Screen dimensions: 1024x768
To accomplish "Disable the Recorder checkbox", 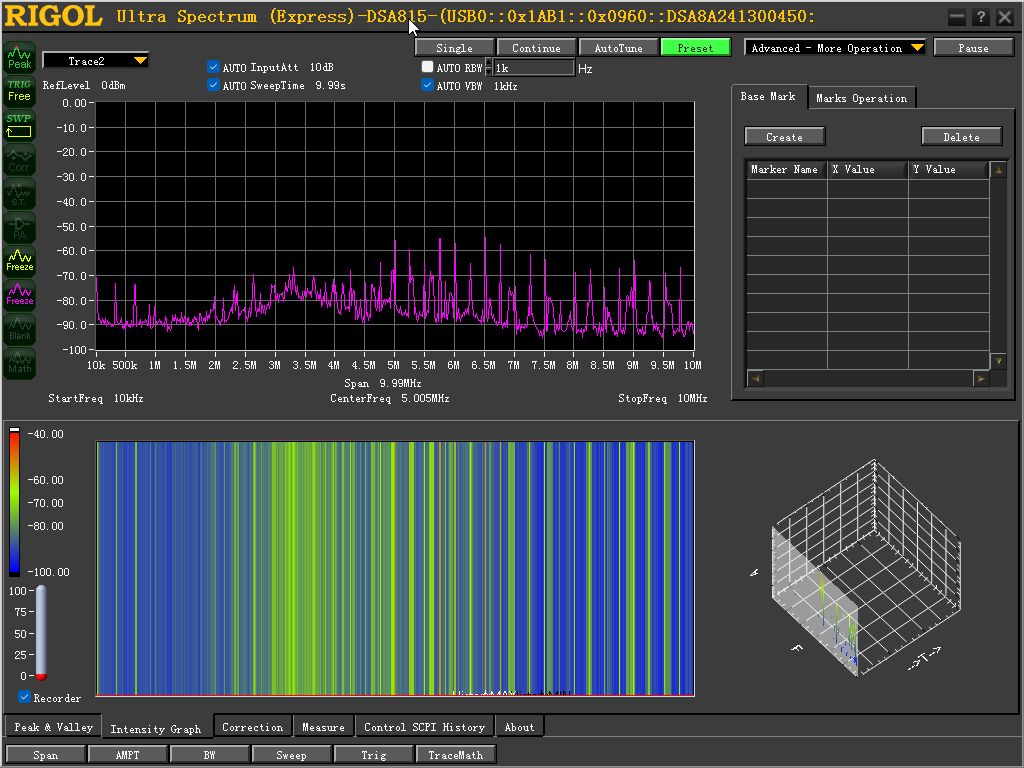I will point(24,697).
